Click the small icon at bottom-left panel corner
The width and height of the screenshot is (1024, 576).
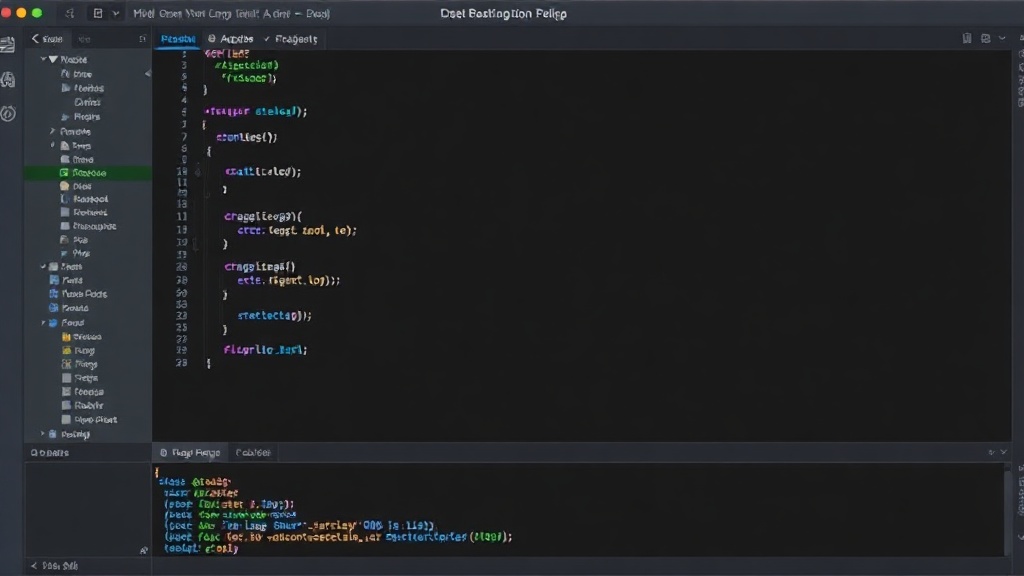144,551
